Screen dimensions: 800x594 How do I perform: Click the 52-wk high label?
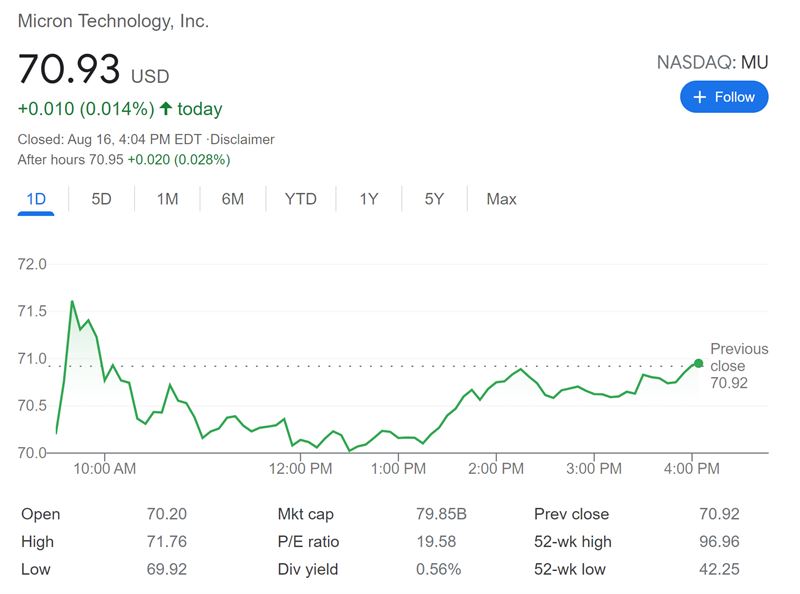(x=572, y=541)
